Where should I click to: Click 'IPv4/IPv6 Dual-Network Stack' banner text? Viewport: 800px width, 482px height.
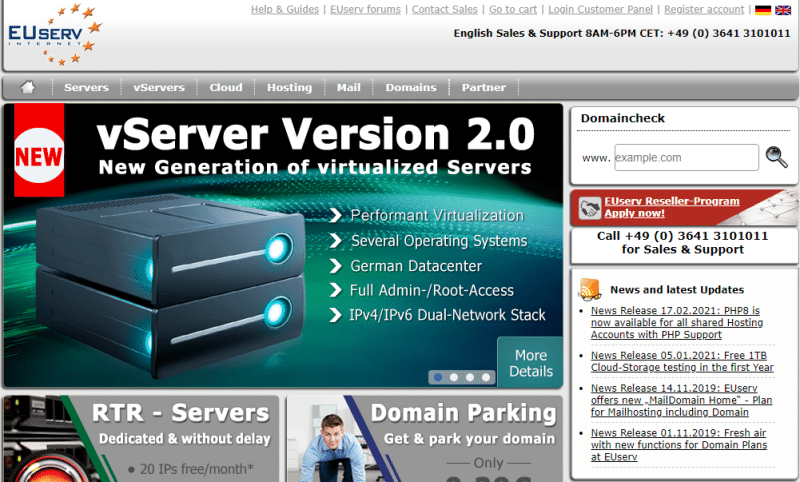coord(447,315)
